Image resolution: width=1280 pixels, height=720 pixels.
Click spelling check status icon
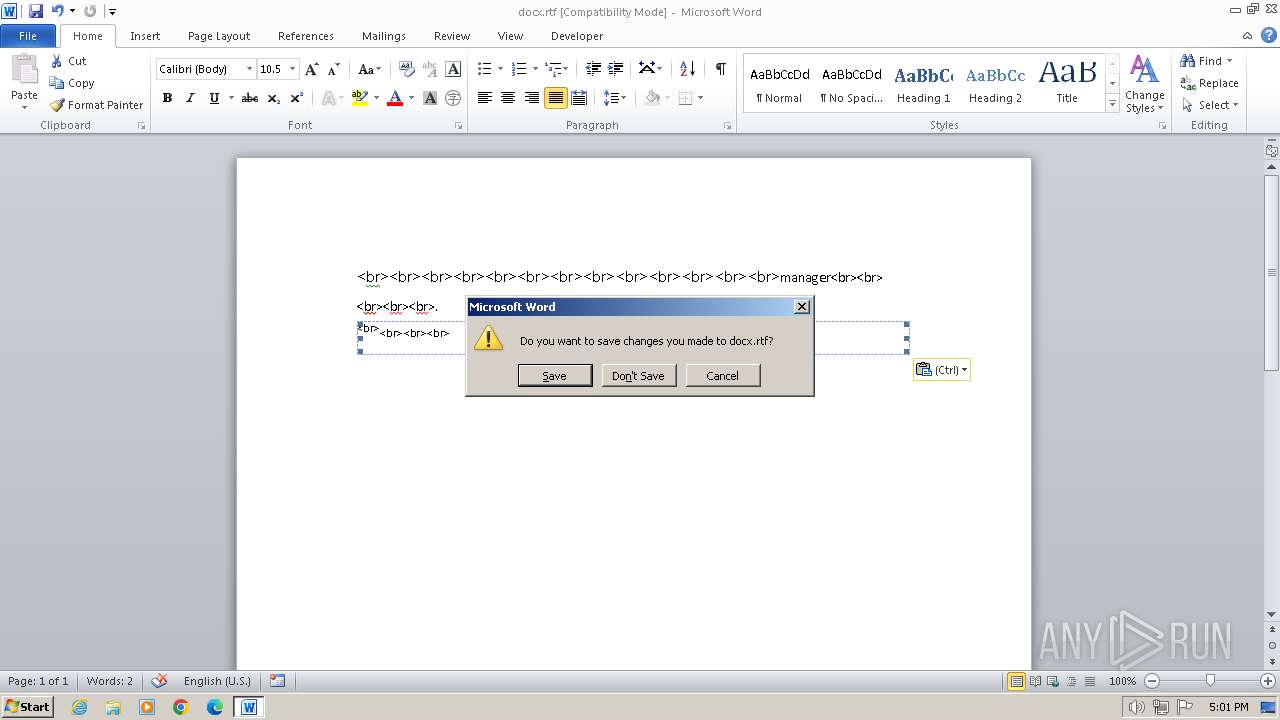(159, 681)
